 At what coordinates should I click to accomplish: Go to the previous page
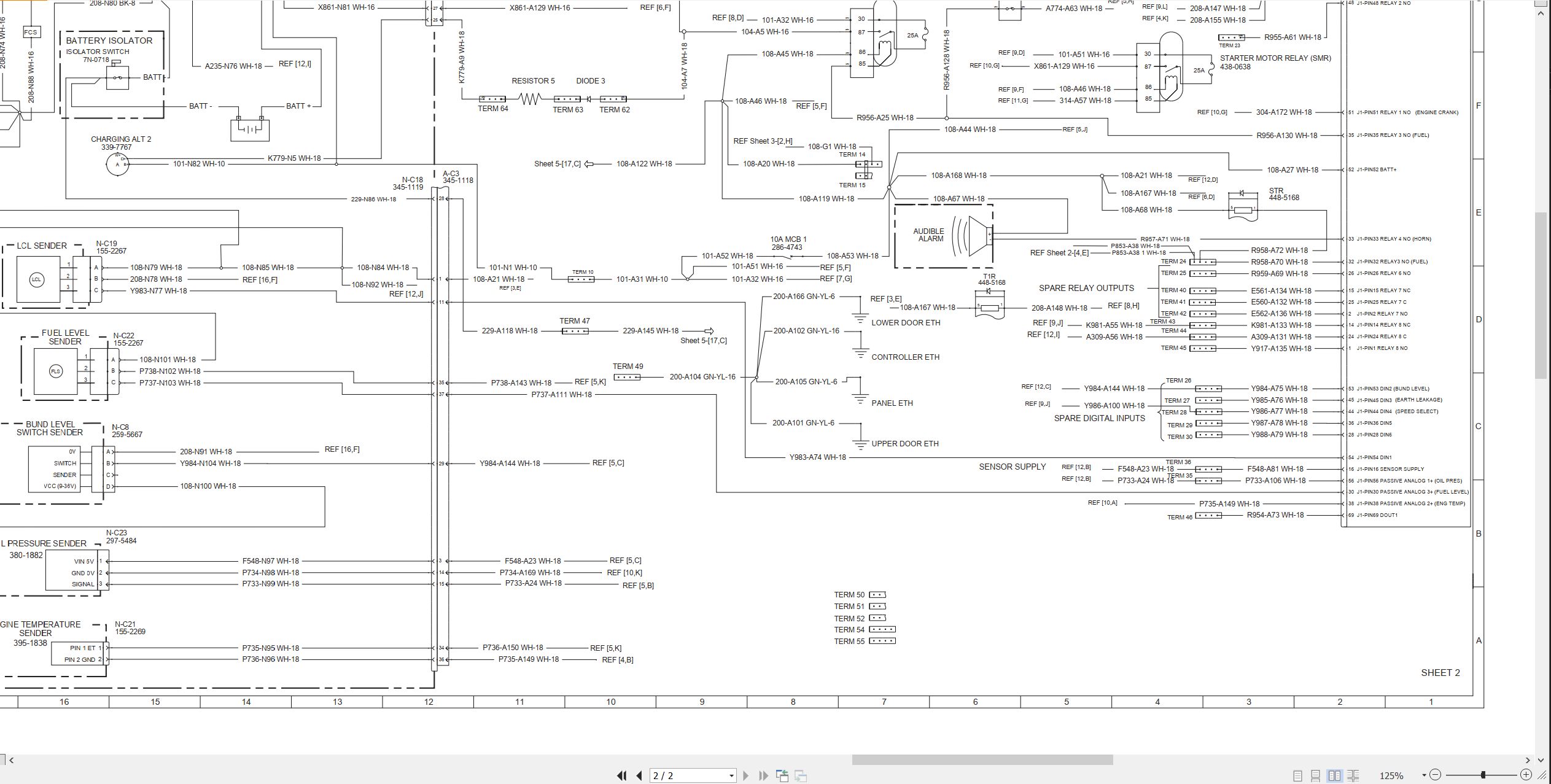point(639,775)
